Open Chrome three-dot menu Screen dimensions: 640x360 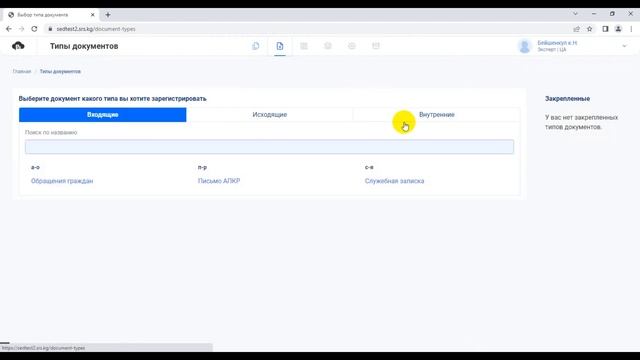[x=631, y=29]
